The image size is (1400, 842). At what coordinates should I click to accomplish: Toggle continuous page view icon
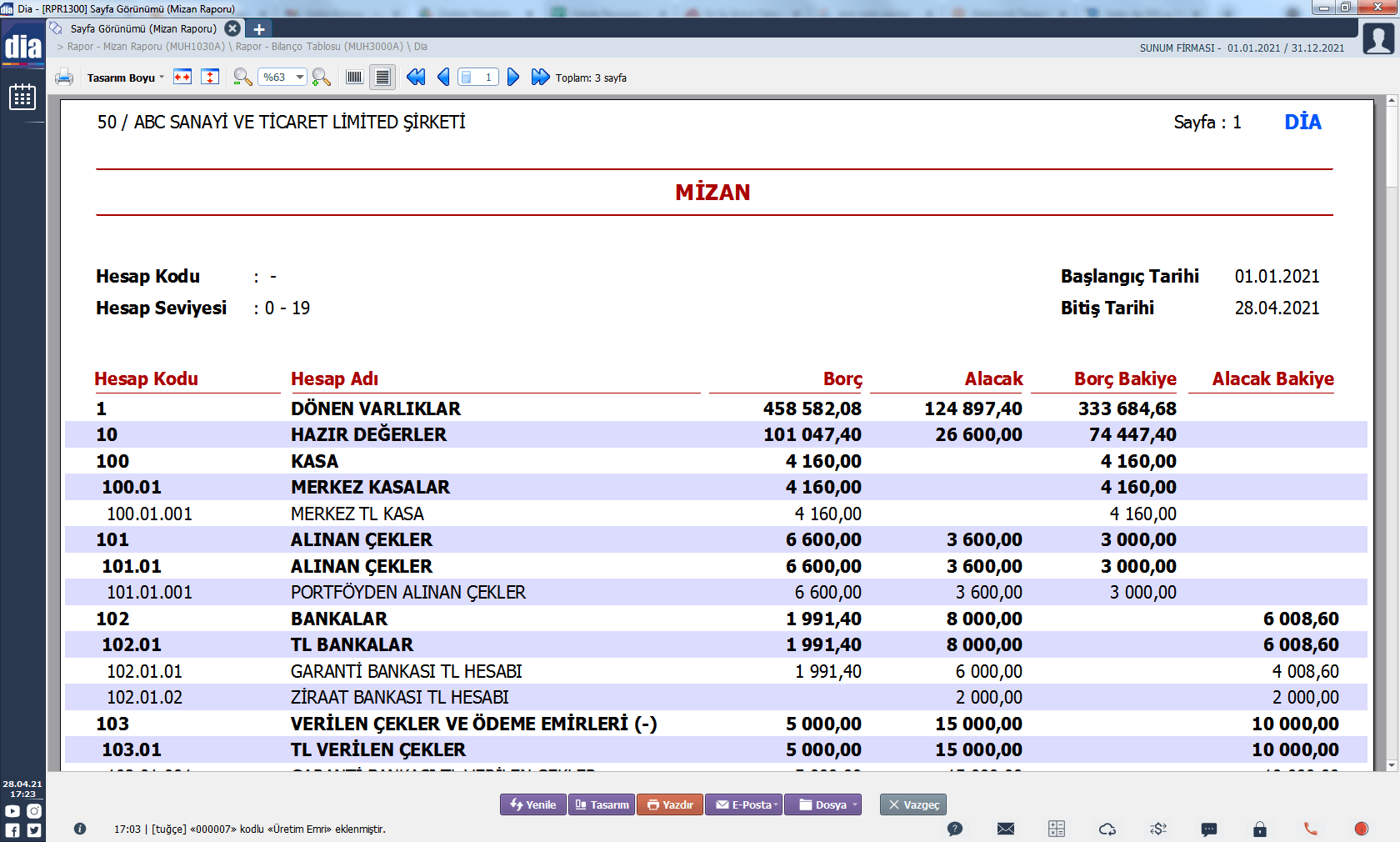coord(382,78)
